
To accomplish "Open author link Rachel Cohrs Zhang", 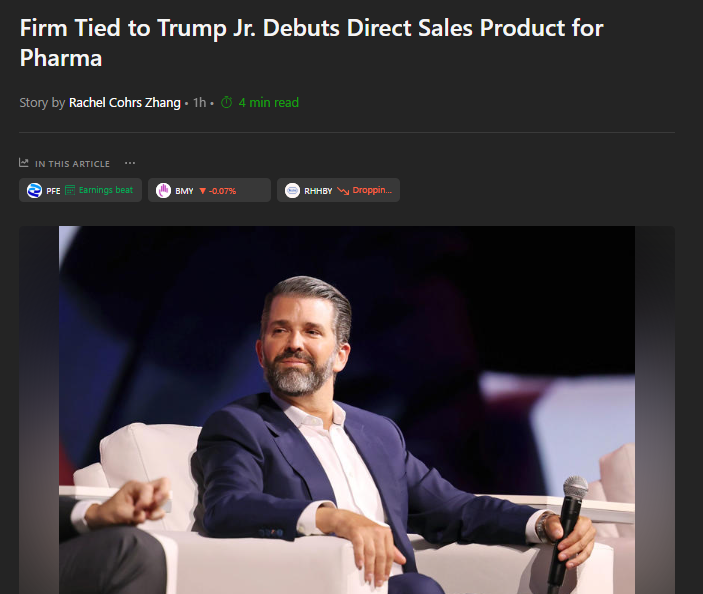I will pos(125,103).
